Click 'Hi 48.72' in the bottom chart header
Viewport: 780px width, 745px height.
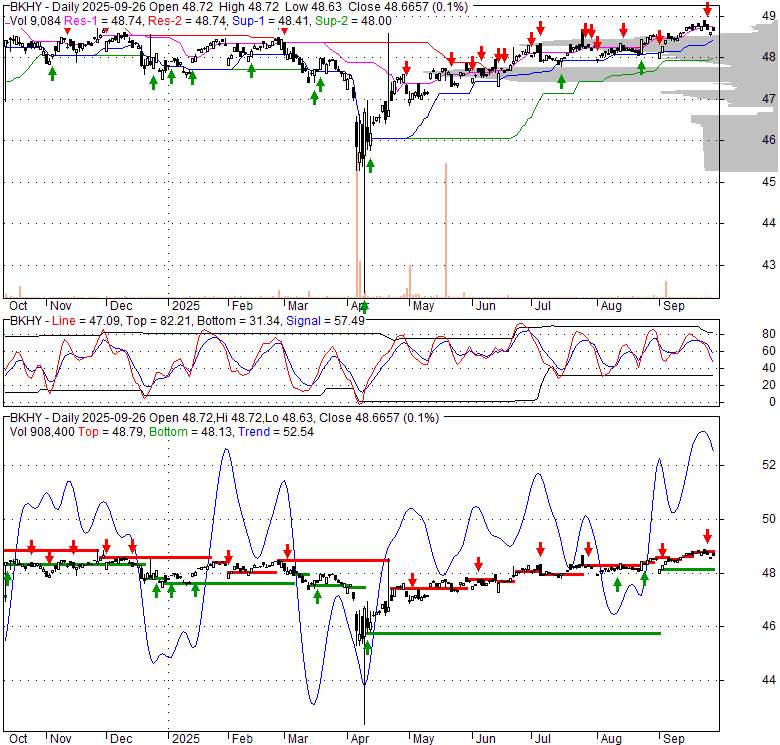tap(238, 418)
